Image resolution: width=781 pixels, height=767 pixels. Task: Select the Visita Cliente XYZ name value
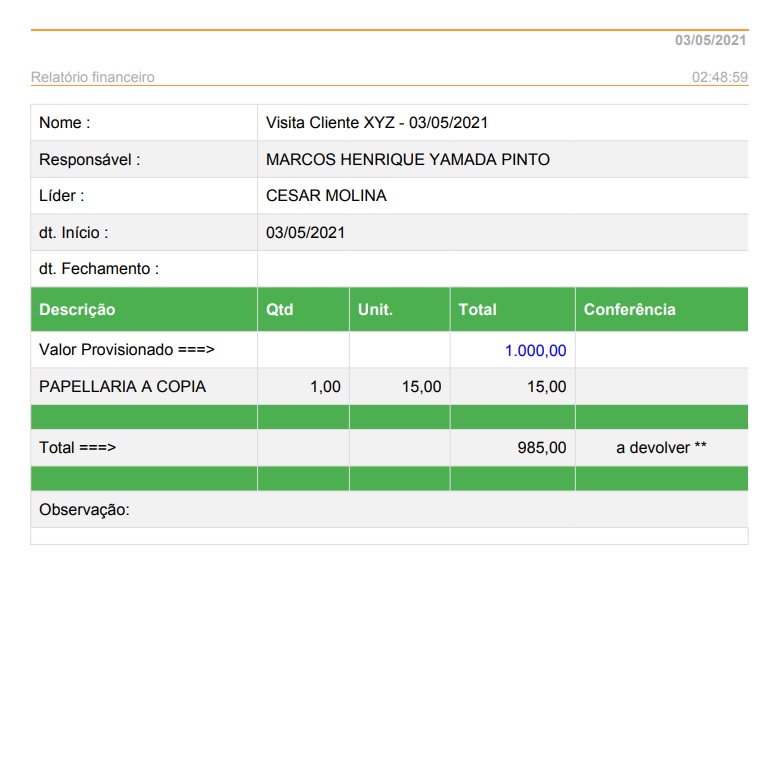(376, 123)
